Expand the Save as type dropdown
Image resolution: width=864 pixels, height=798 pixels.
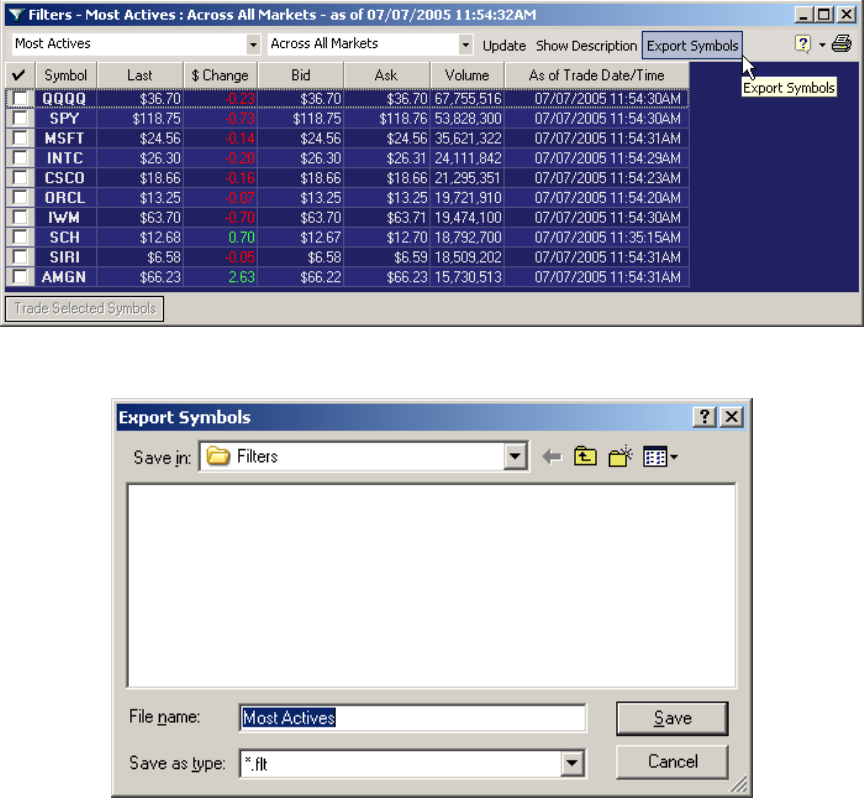tap(572, 763)
